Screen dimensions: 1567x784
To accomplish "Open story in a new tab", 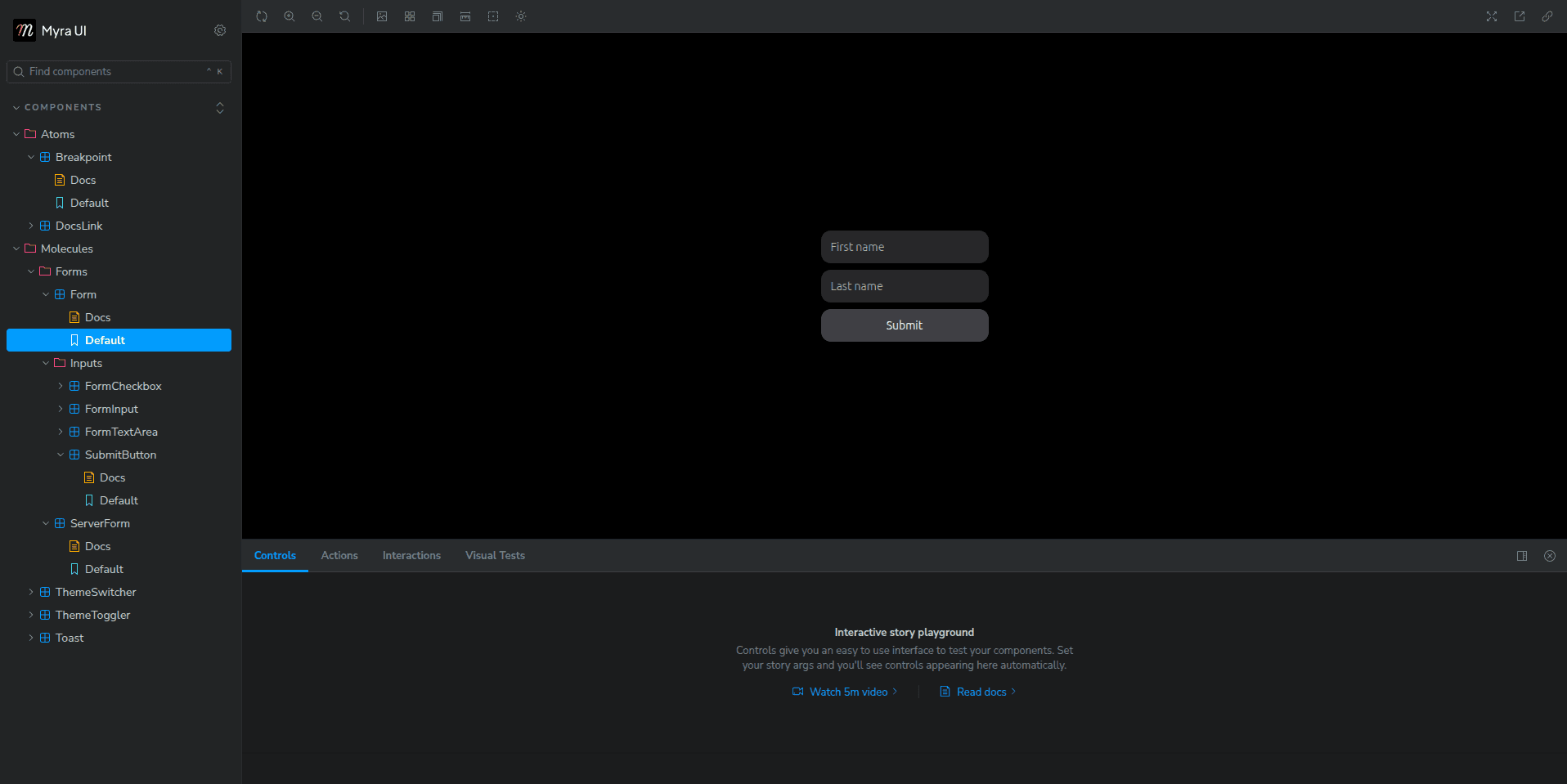I will click(x=1520, y=16).
